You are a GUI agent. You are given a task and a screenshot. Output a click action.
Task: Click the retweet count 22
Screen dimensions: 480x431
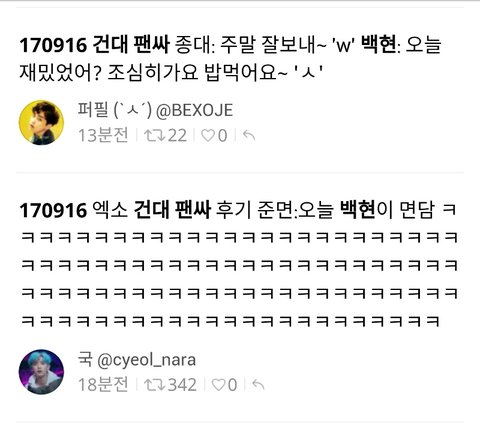click(x=177, y=136)
